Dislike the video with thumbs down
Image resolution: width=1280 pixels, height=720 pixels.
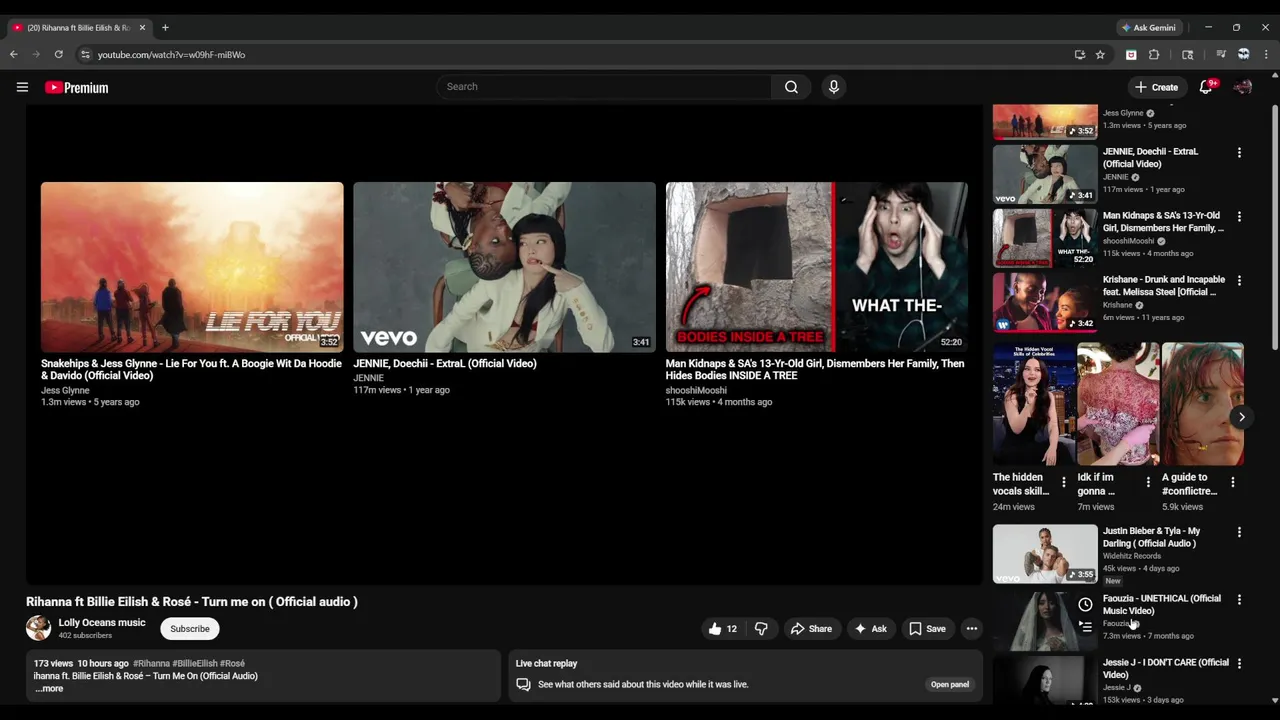click(761, 629)
